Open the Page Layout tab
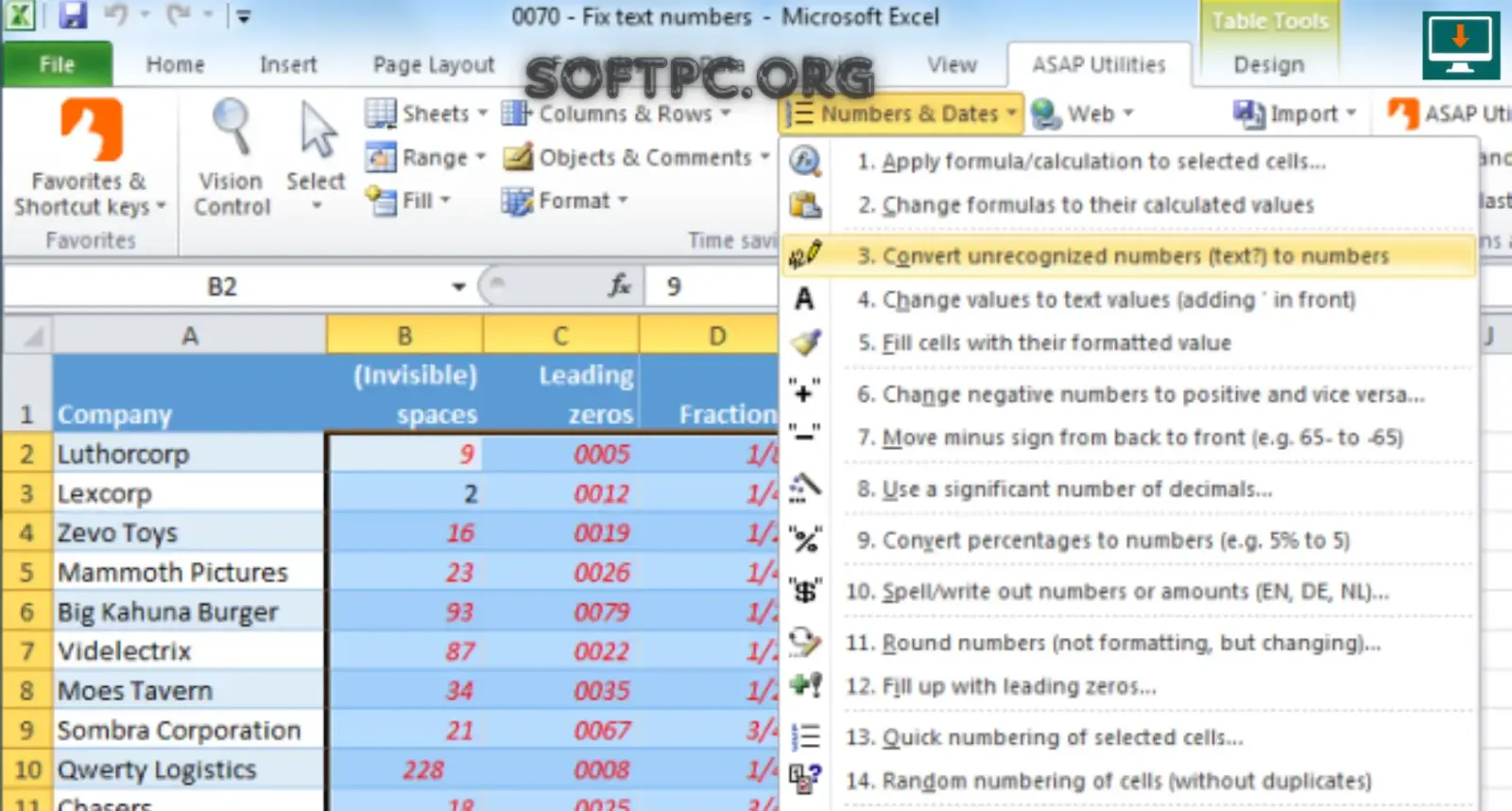Screen dimensions: 1512x811 click(434, 64)
